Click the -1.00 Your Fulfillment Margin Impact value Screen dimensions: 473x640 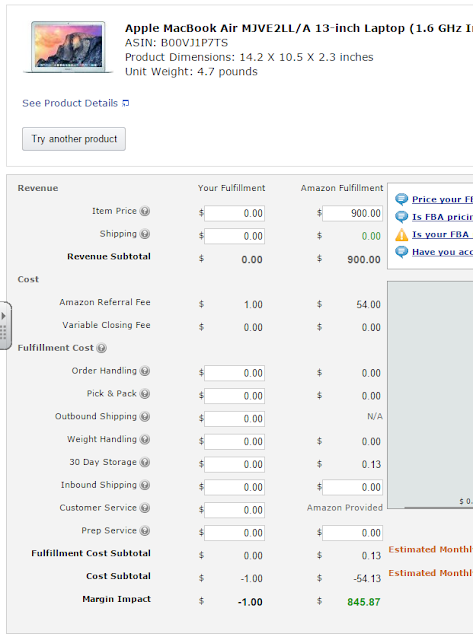point(250,602)
